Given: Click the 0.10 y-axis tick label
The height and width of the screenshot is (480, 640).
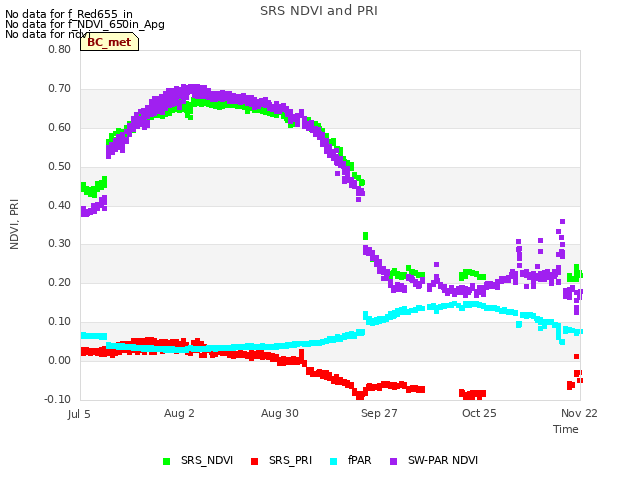Looking at the screenshot, I should click(x=59, y=322).
